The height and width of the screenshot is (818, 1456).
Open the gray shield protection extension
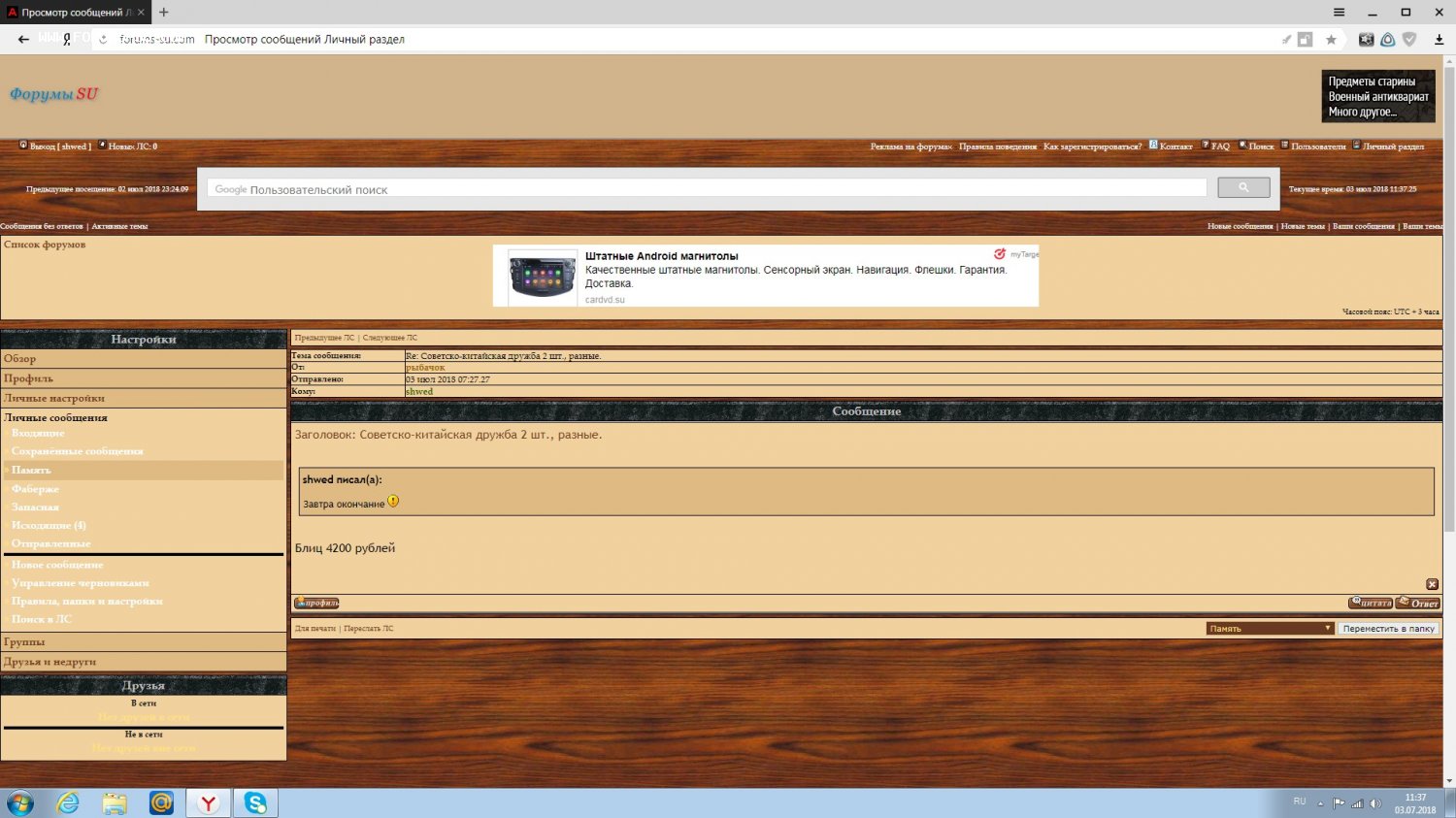(1409, 40)
